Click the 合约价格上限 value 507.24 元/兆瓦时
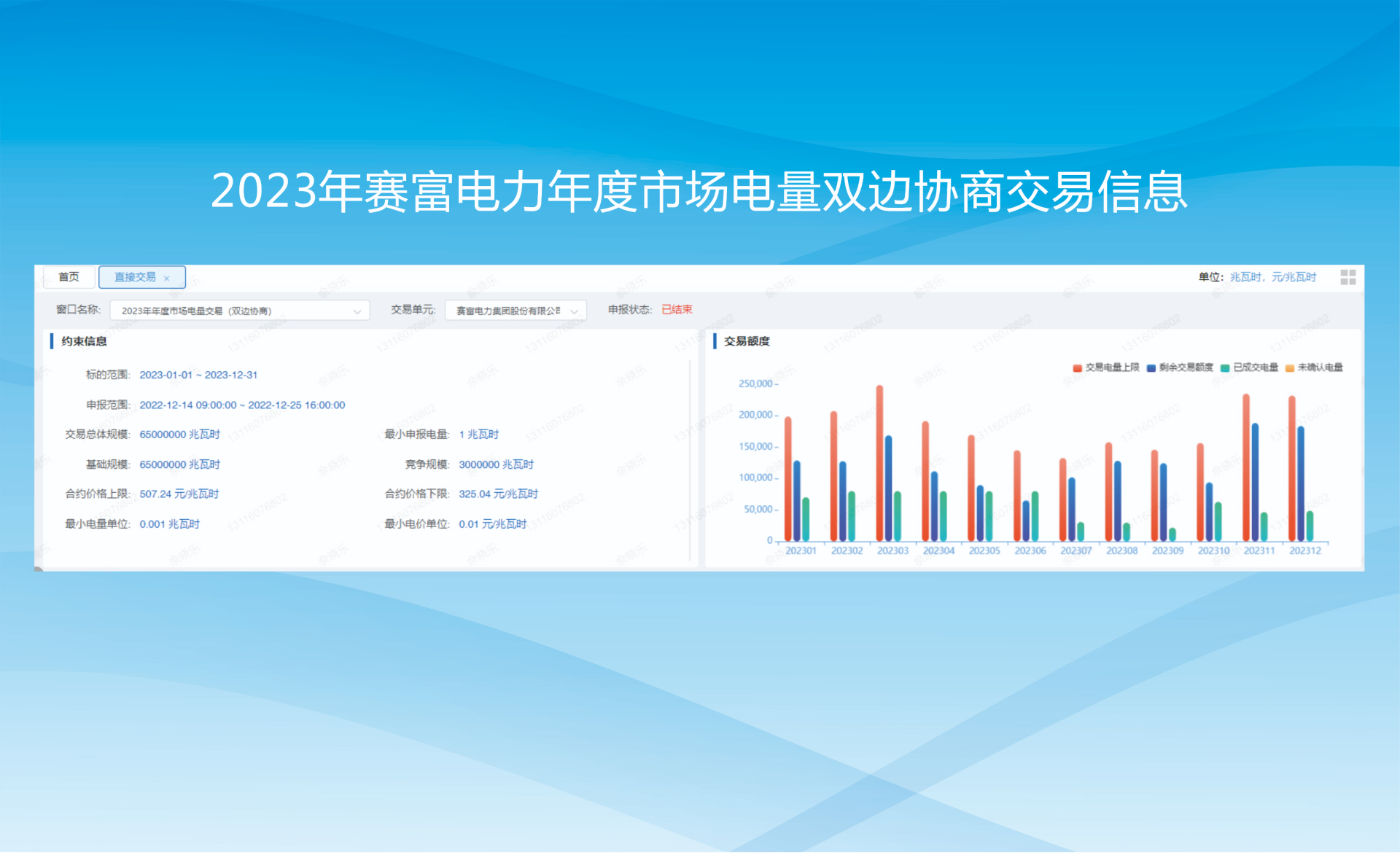Screen dimensions: 1400x853 coord(179,494)
